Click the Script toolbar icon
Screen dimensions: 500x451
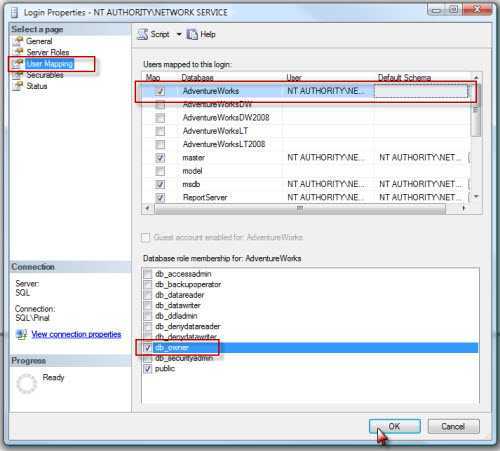[x=143, y=34]
